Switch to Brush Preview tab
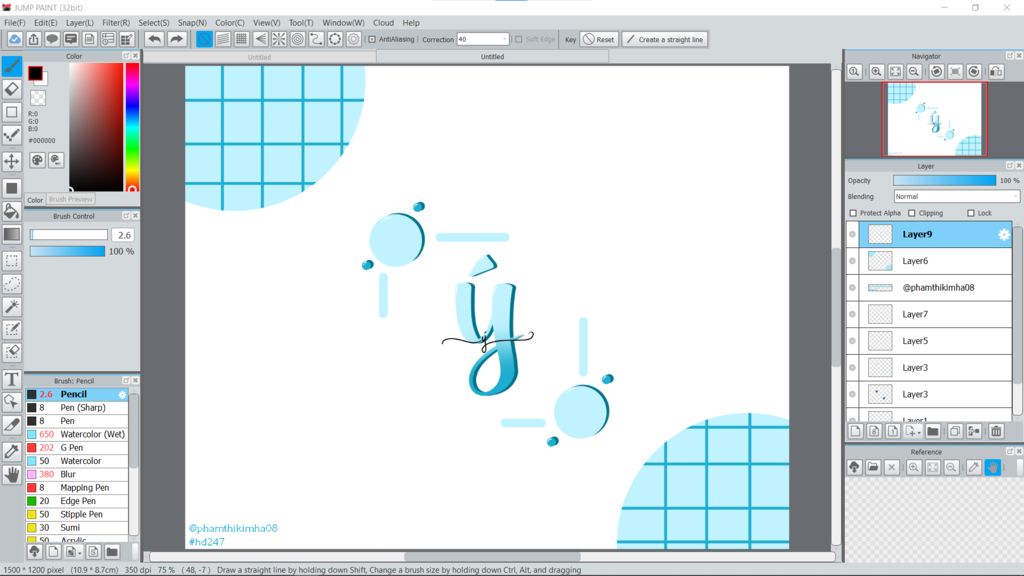The image size is (1024, 576). (71, 199)
